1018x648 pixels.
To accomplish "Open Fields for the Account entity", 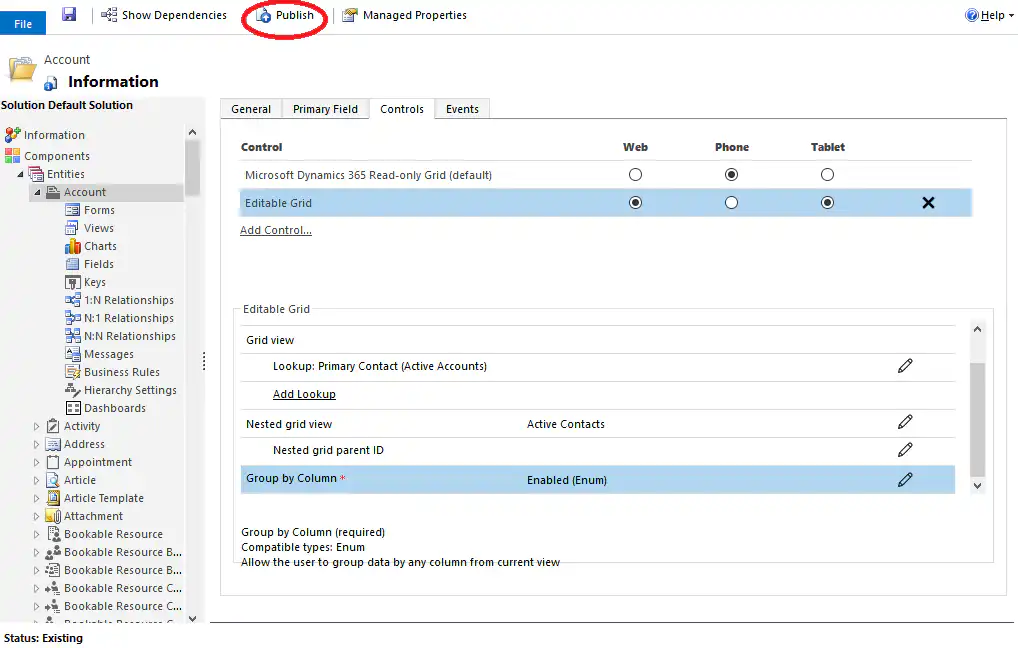I will pyautogui.click(x=95, y=263).
